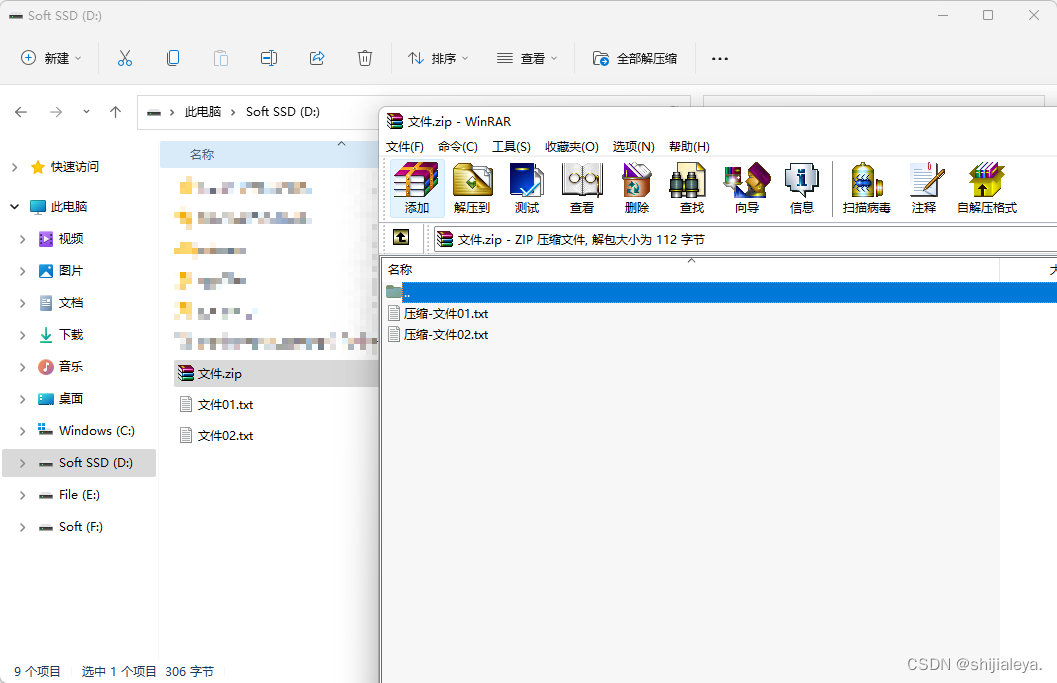Expand the Windows (C:) tree node
The image size is (1057, 683).
click(22, 430)
